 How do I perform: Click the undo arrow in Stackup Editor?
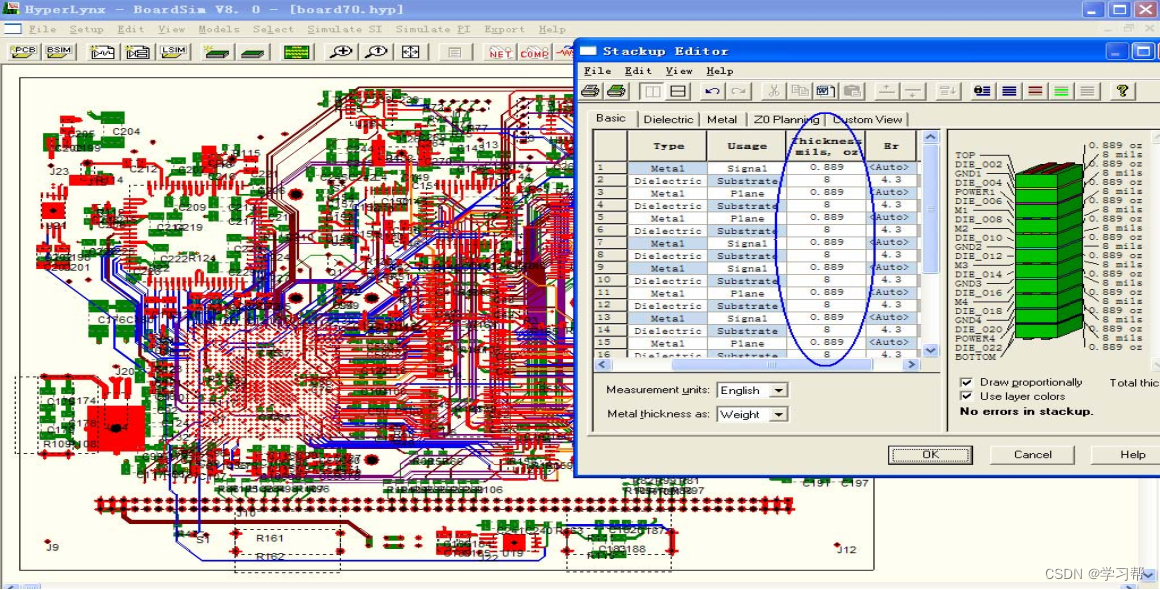pyautogui.click(x=712, y=91)
